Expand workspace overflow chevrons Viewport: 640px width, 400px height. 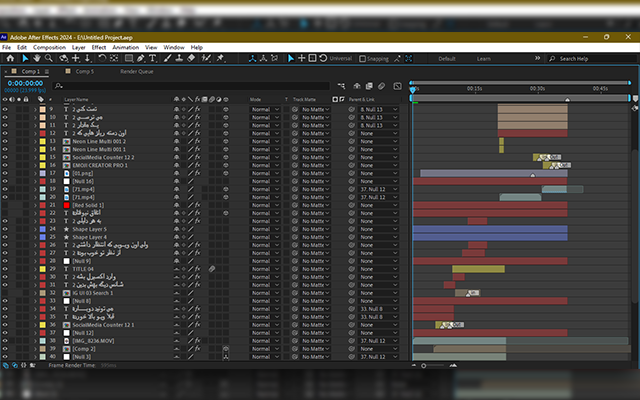tap(538, 58)
